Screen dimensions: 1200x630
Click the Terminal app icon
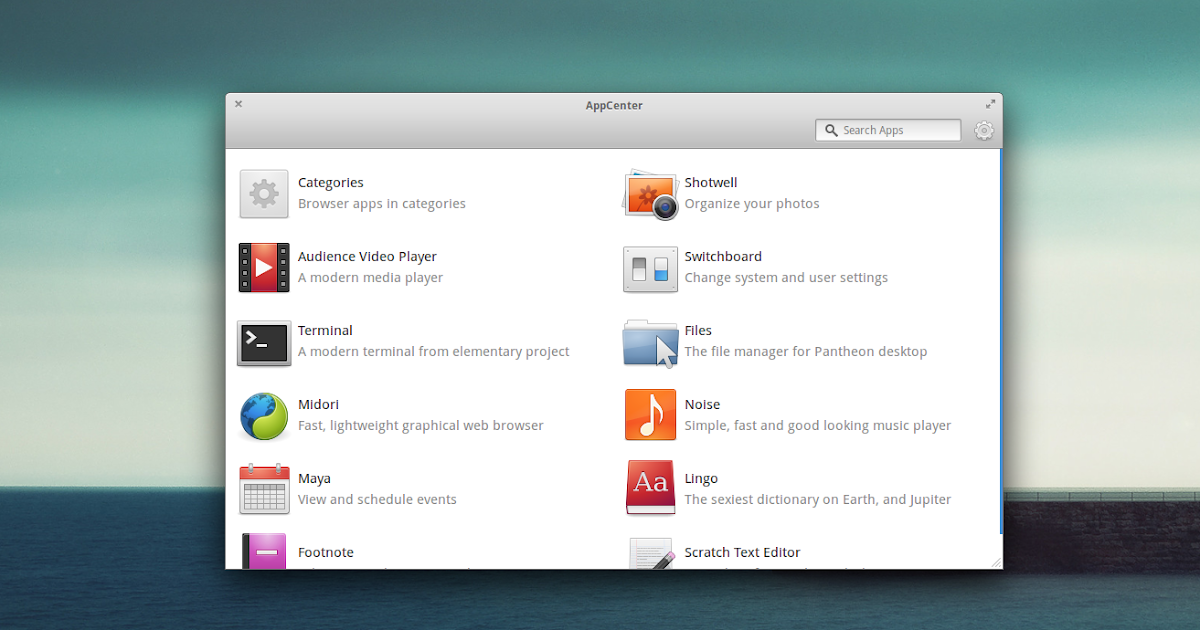tap(263, 342)
